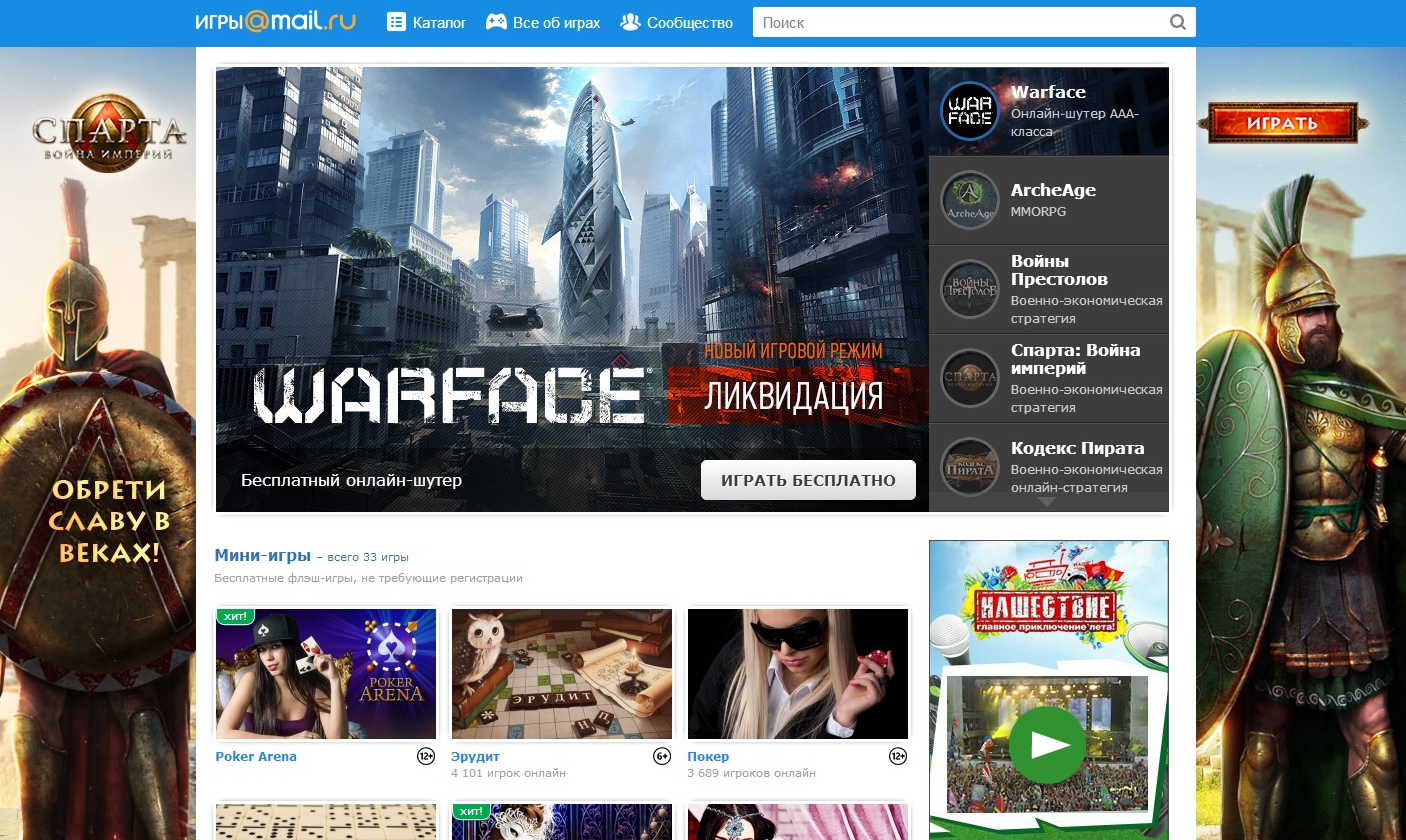
Task: Select the ArcheAge round logo icon
Action: pos(970,200)
